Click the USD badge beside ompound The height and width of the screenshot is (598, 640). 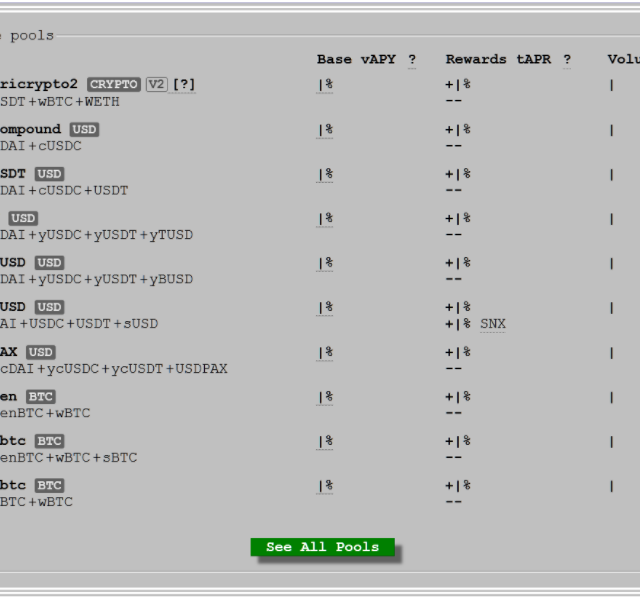pos(84,129)
